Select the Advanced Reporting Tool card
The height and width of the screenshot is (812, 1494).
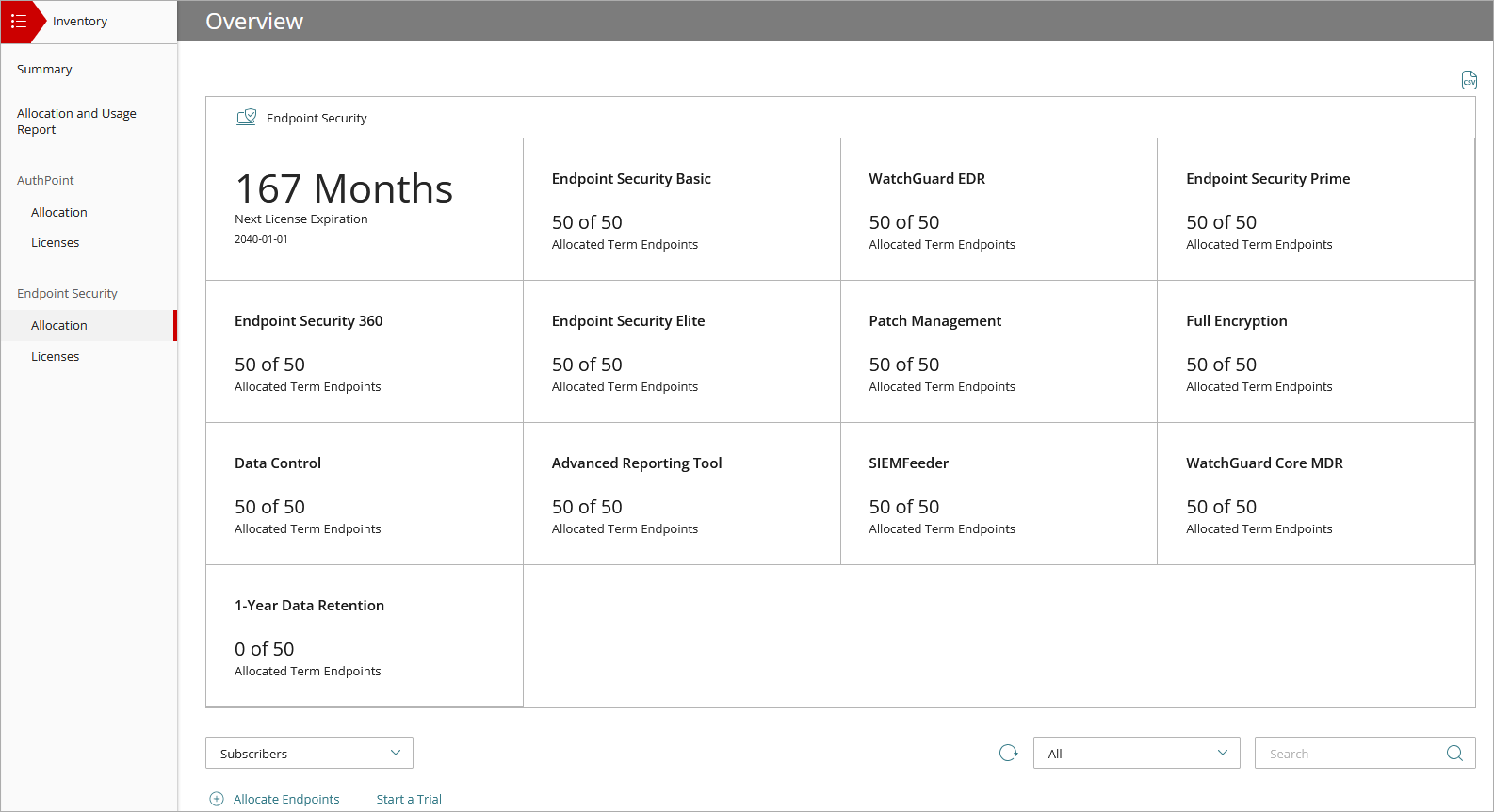pyautogui.click(x=682, y=494)
